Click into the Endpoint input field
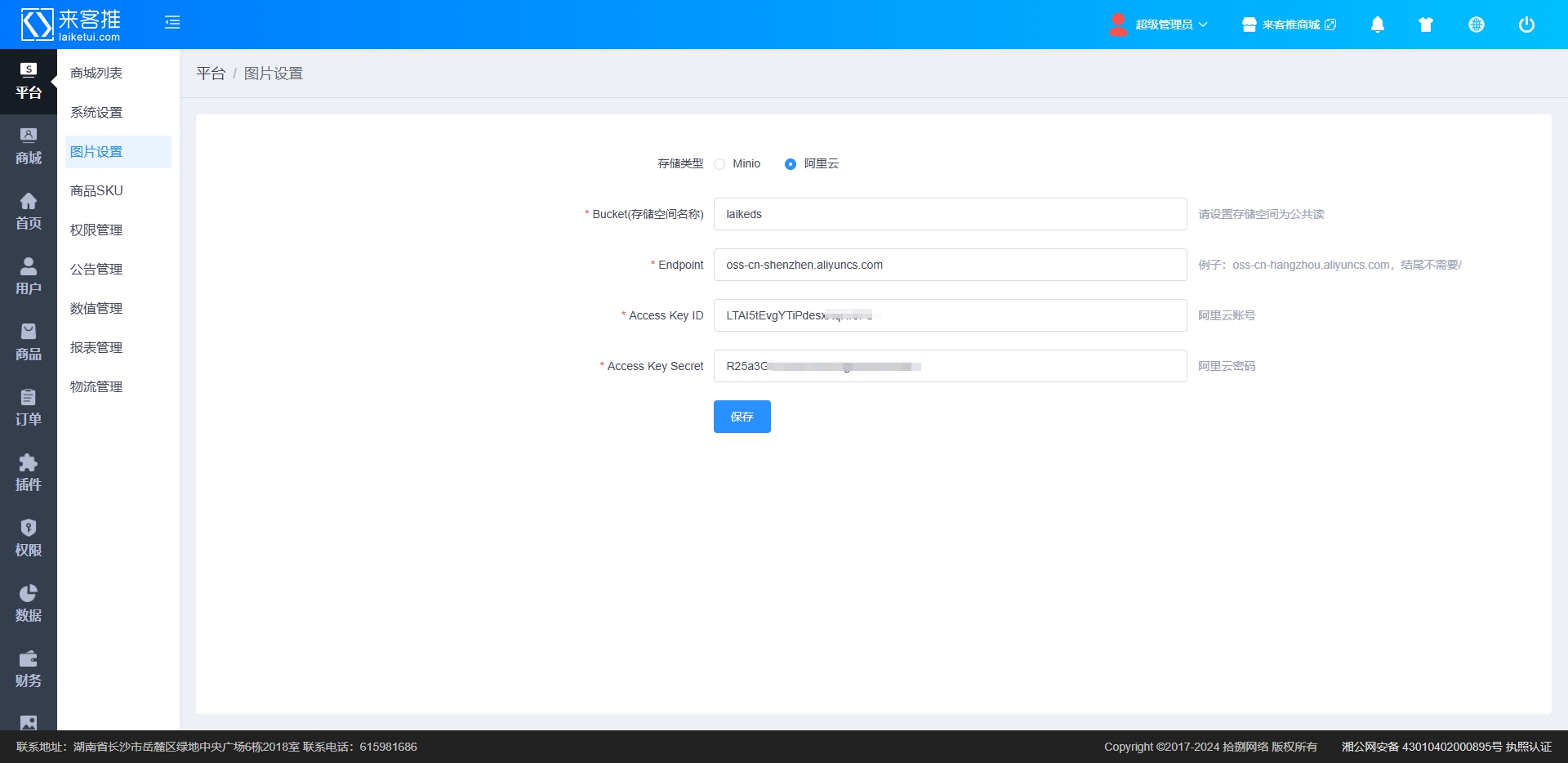1568x763 pixels. click(x=950, y=265)
